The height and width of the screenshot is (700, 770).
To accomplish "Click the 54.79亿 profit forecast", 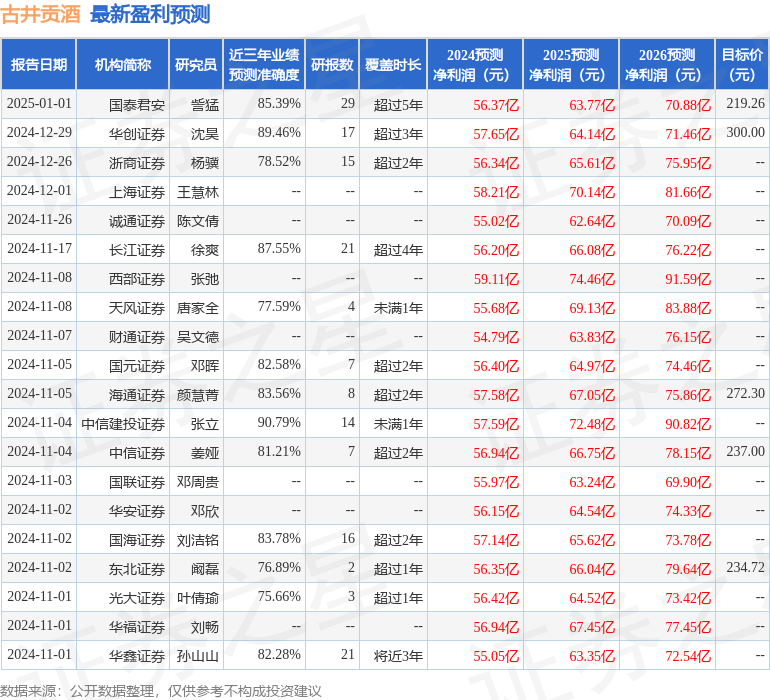I will pyautogui.click(x=496, y=337).
